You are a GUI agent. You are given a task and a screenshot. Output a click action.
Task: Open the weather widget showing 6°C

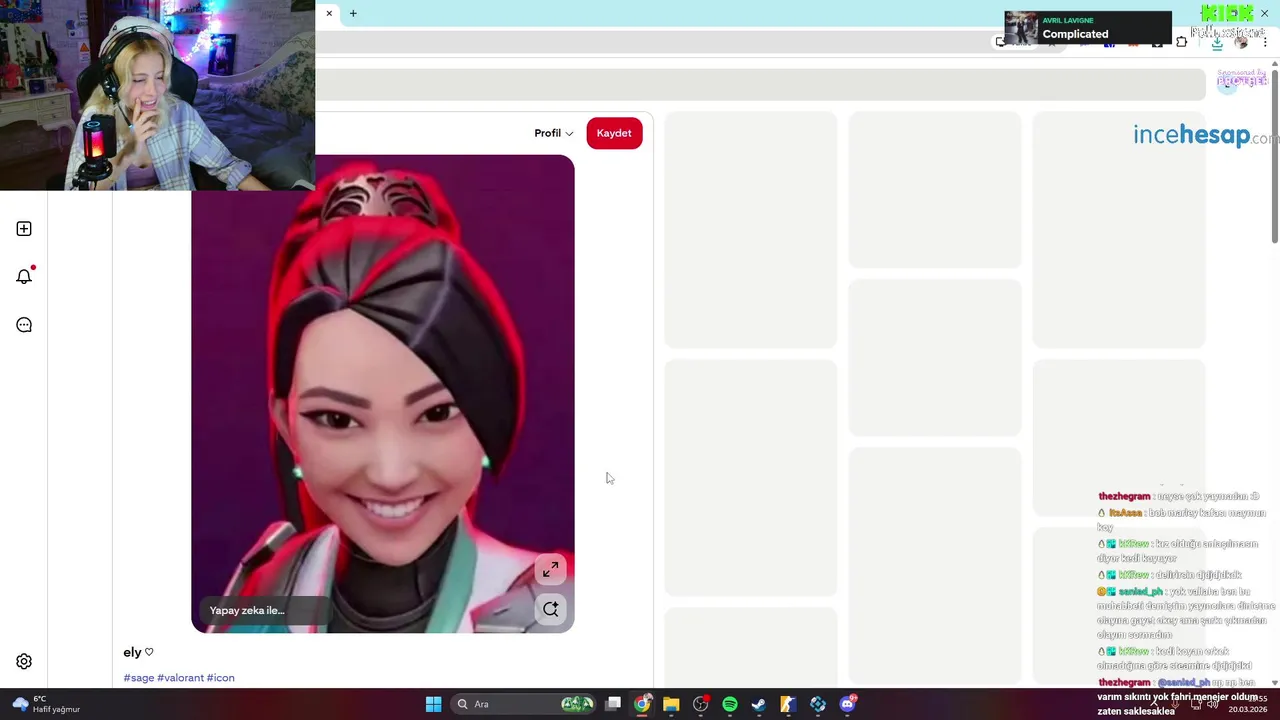click(x=45, y=704)
